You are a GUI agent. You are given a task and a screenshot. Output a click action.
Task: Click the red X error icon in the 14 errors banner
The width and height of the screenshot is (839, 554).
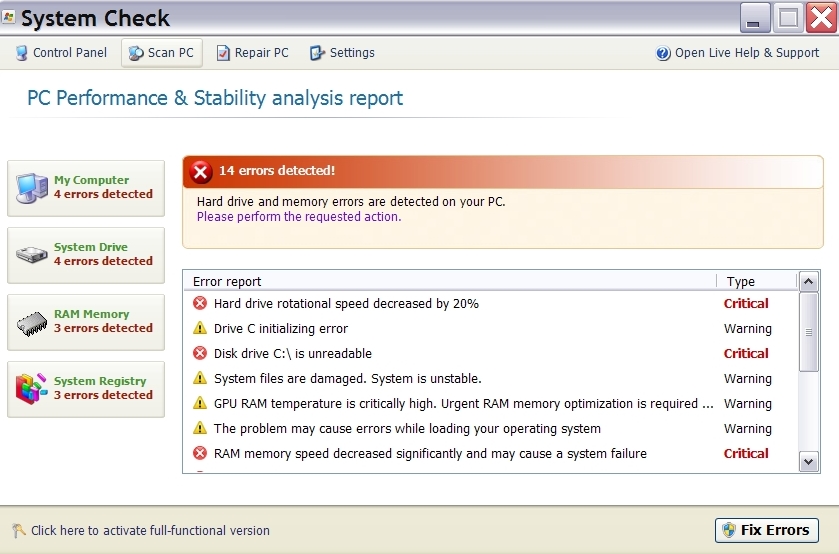tap(201, 172)
